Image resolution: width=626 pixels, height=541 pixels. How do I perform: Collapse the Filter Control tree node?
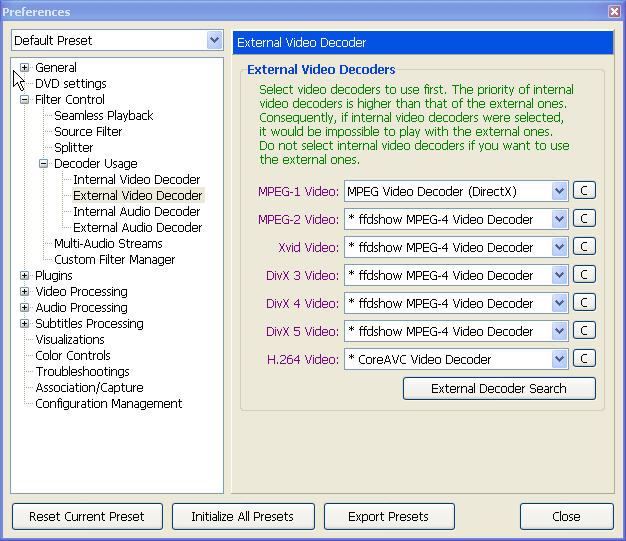pos(25,100)
